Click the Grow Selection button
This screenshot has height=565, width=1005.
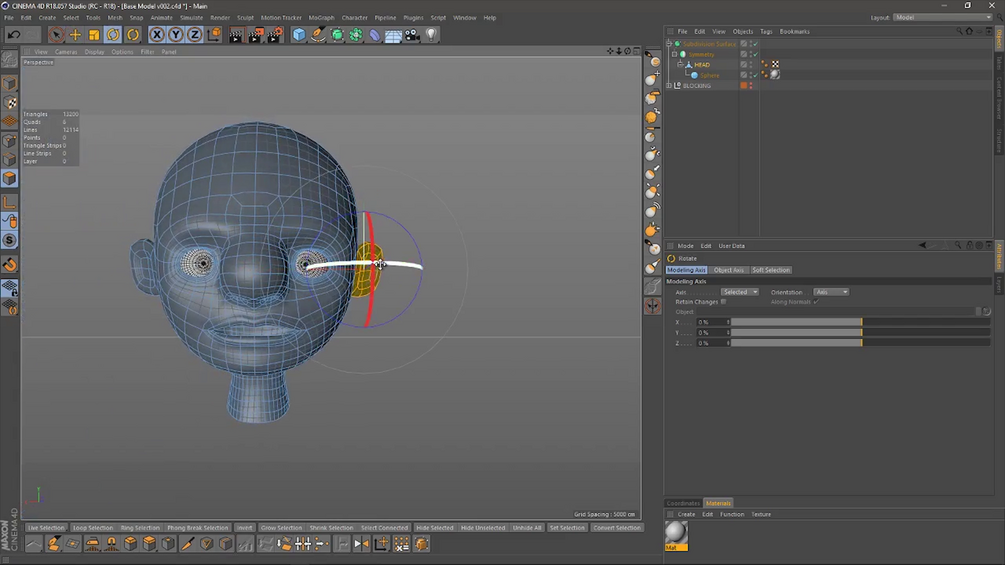pyautogui.click(x=281, y=528)
